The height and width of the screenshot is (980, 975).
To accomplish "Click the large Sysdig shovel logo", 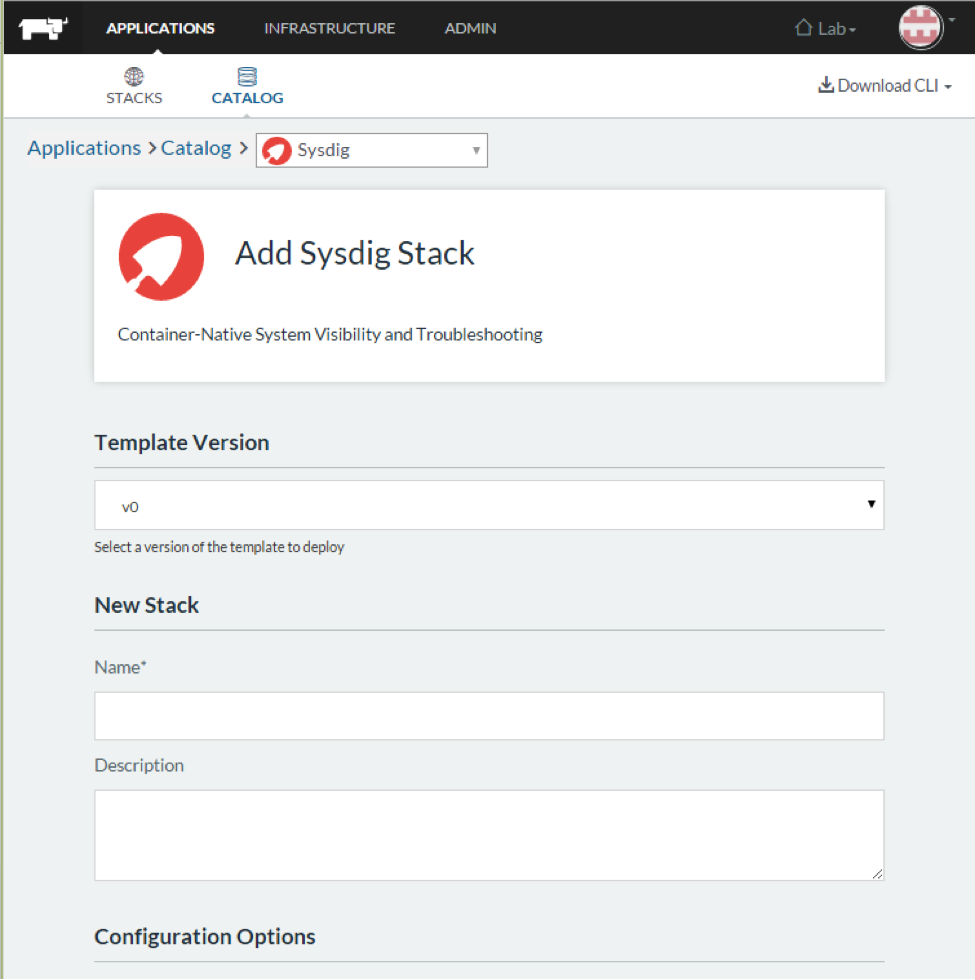I will tap(161, 257).
